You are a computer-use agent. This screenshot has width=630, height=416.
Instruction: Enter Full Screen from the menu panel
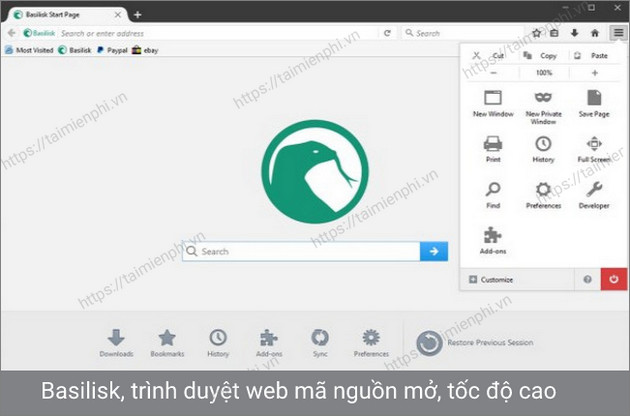(x=593, y=145)
